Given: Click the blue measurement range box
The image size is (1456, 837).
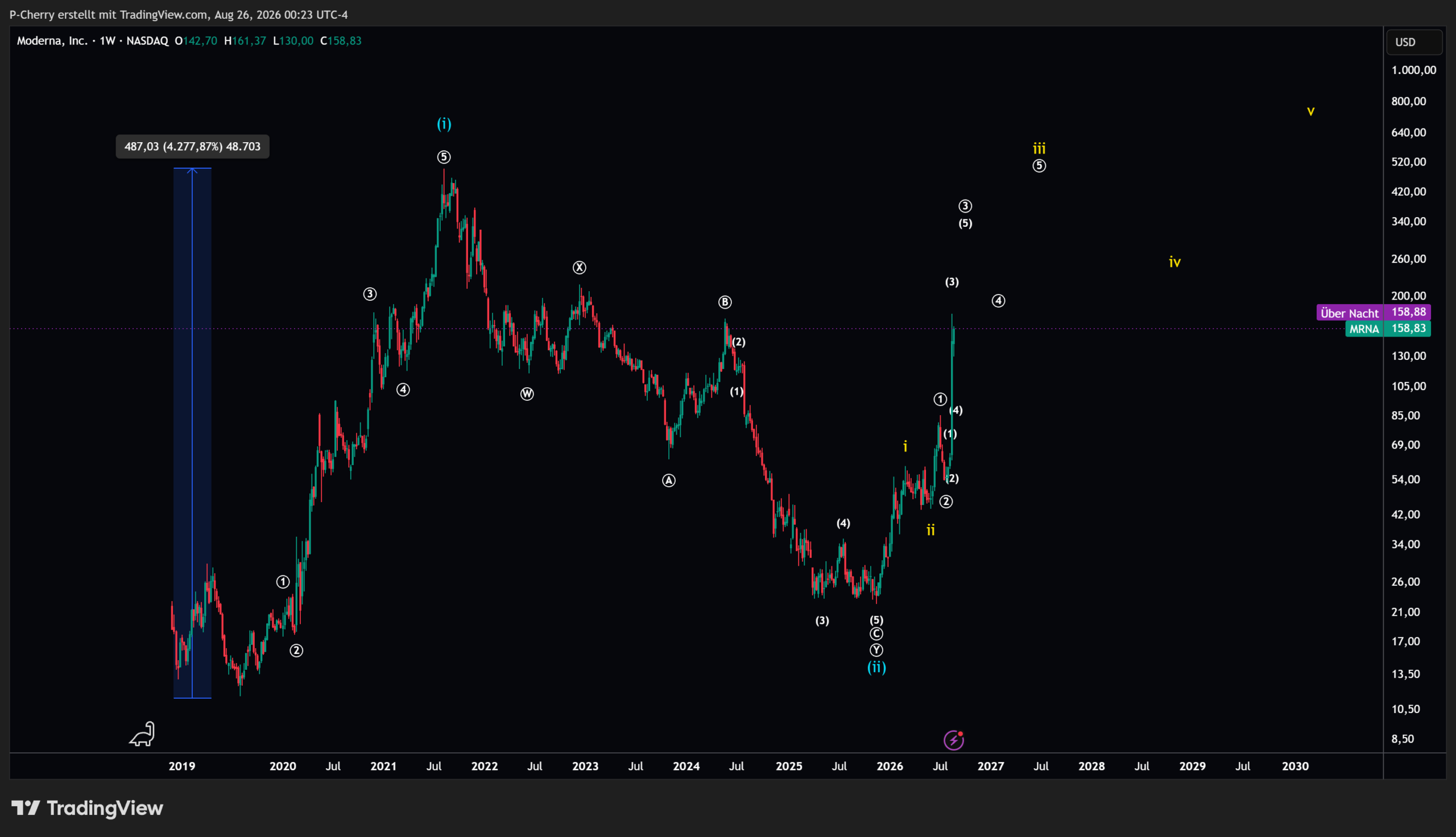Looking at the screenshot, I should [193, 433].
